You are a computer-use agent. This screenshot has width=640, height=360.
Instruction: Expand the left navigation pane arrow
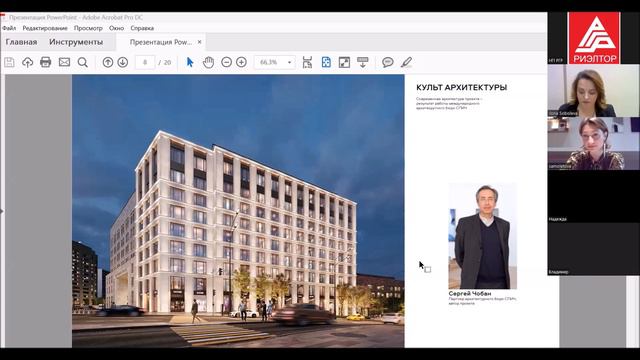[2, 211]
